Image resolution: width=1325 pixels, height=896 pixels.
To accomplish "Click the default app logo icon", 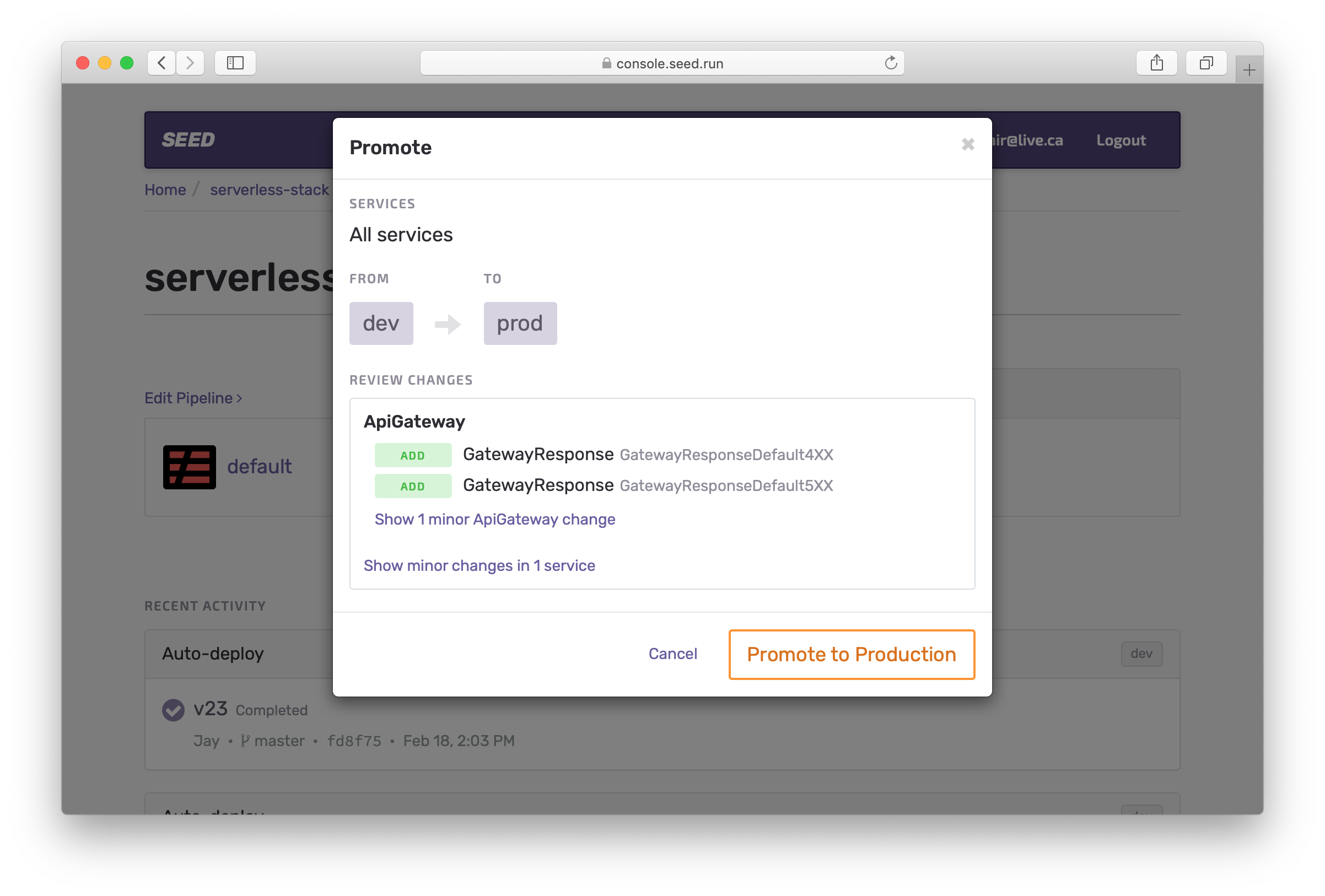I will 189,467.
